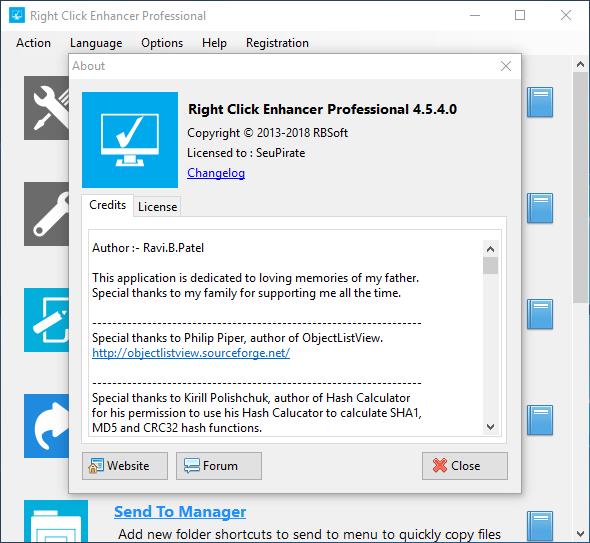Open the fourth blue help book icon
Viewport: 590px width, 543px height.
[x=540, y=420]
